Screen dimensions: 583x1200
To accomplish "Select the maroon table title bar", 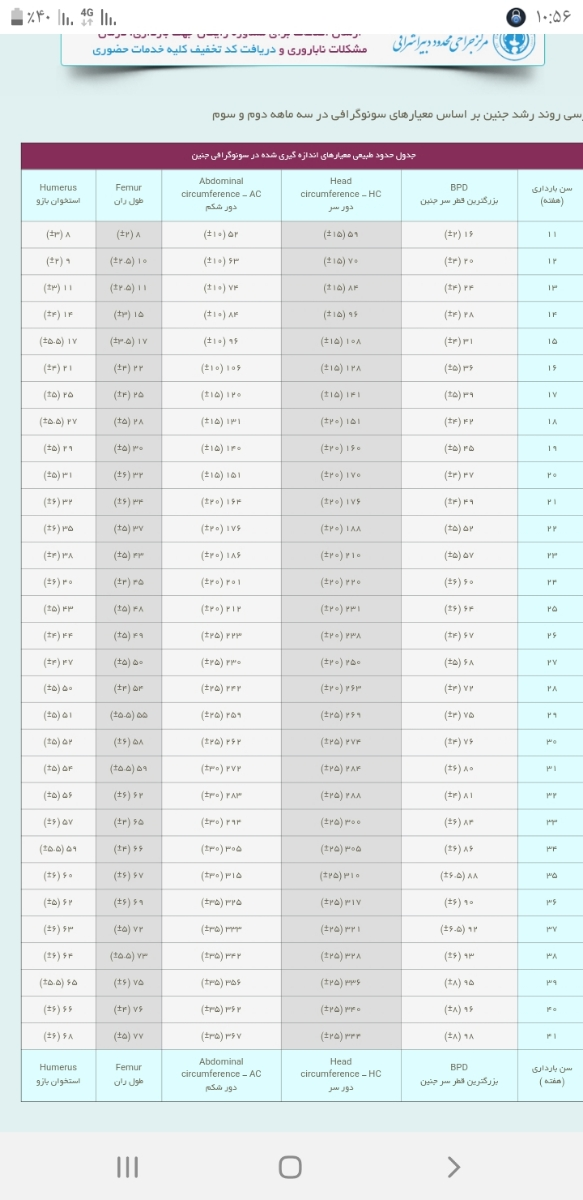I will tap(302, 156).
